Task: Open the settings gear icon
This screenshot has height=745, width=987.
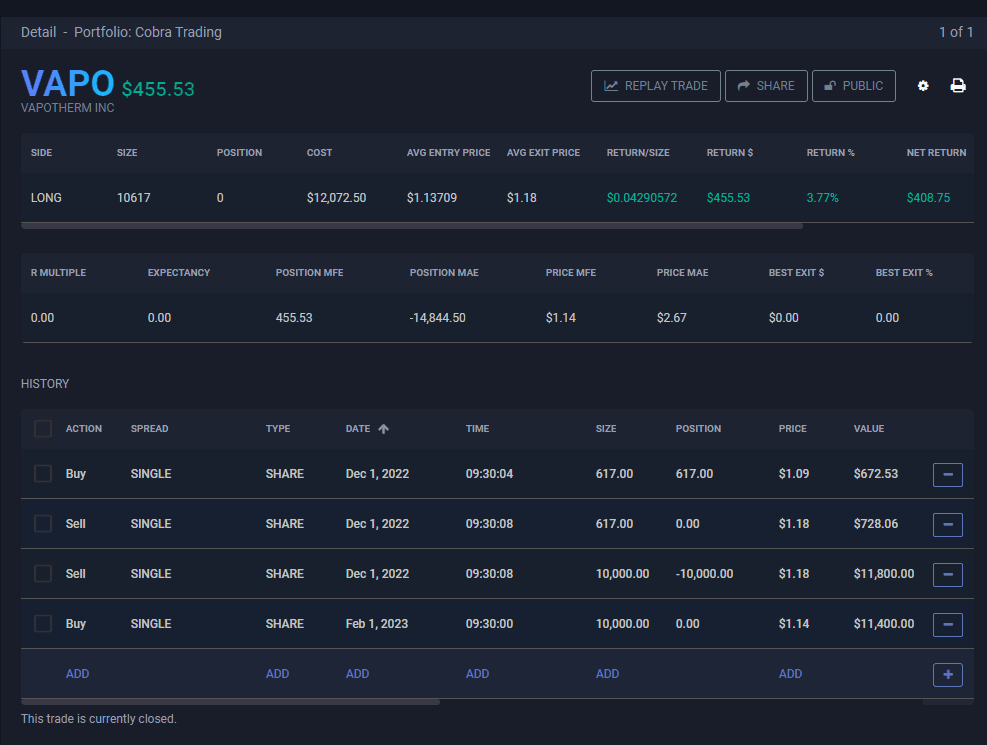Action: 923,86
